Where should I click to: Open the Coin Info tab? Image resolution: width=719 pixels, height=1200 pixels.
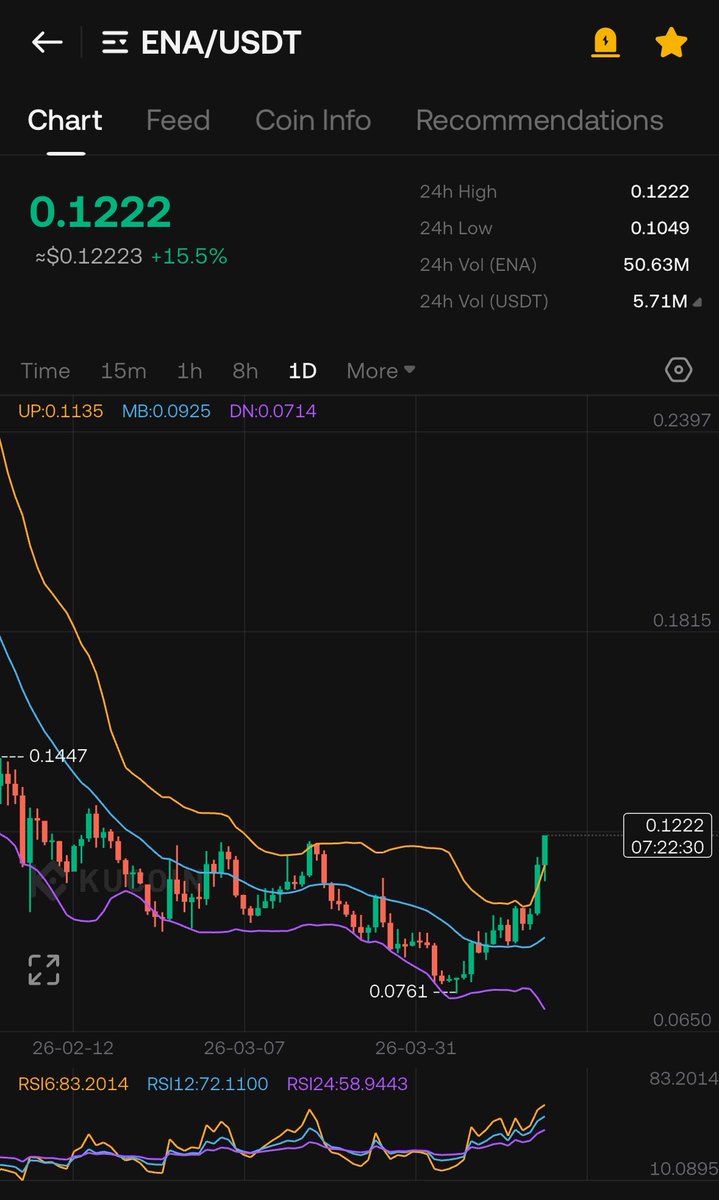313,121
